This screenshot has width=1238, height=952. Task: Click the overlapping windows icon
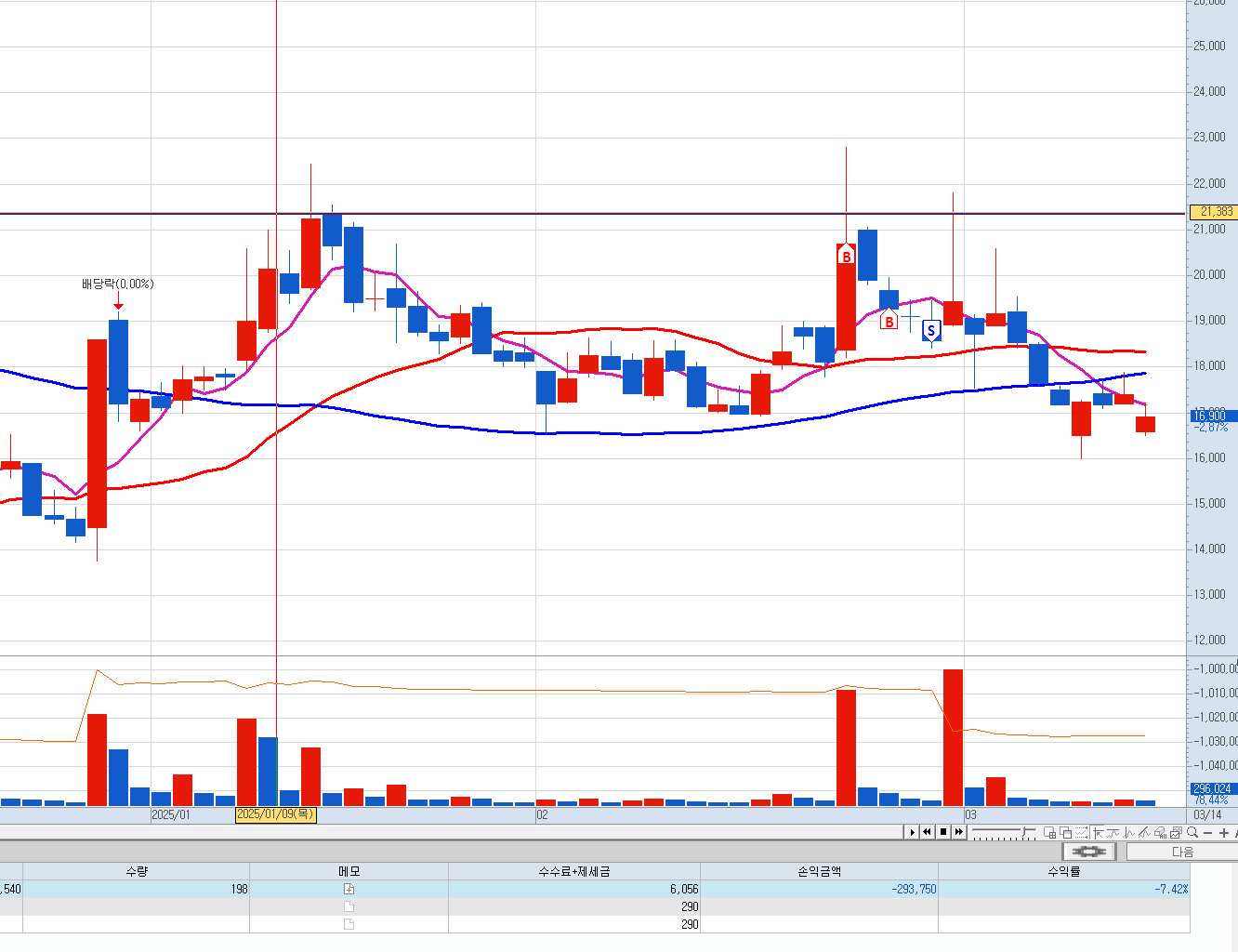[1066, 832]
